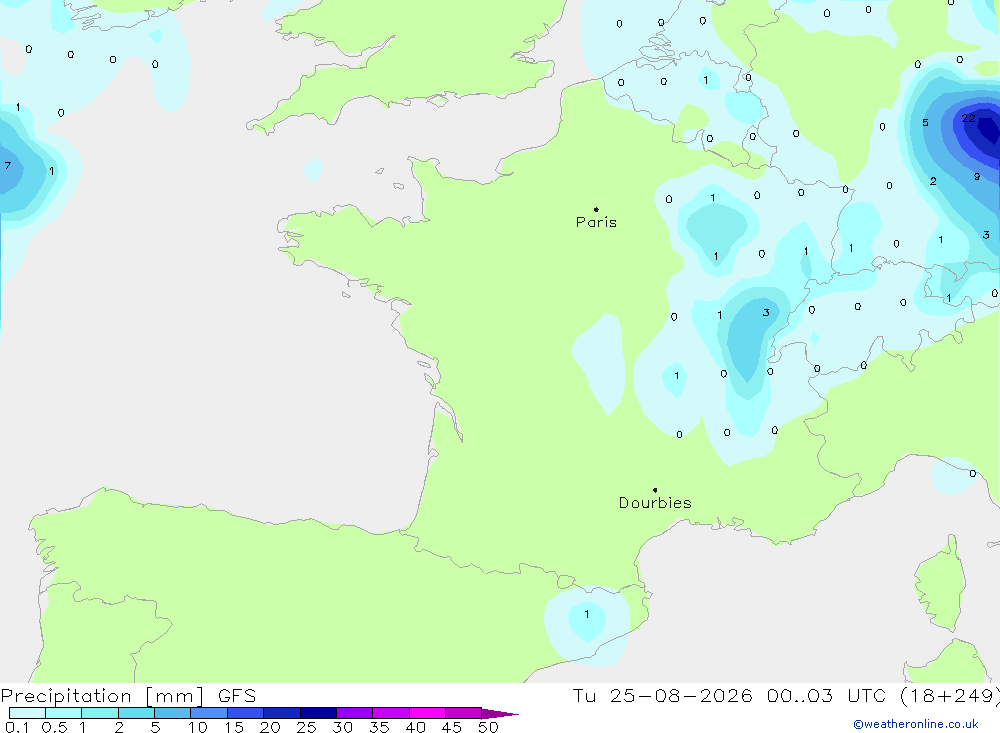Click the Dourbies city label
This screenshot has width=1000, height=733.
pyautogui.click(x=655, y=503)
